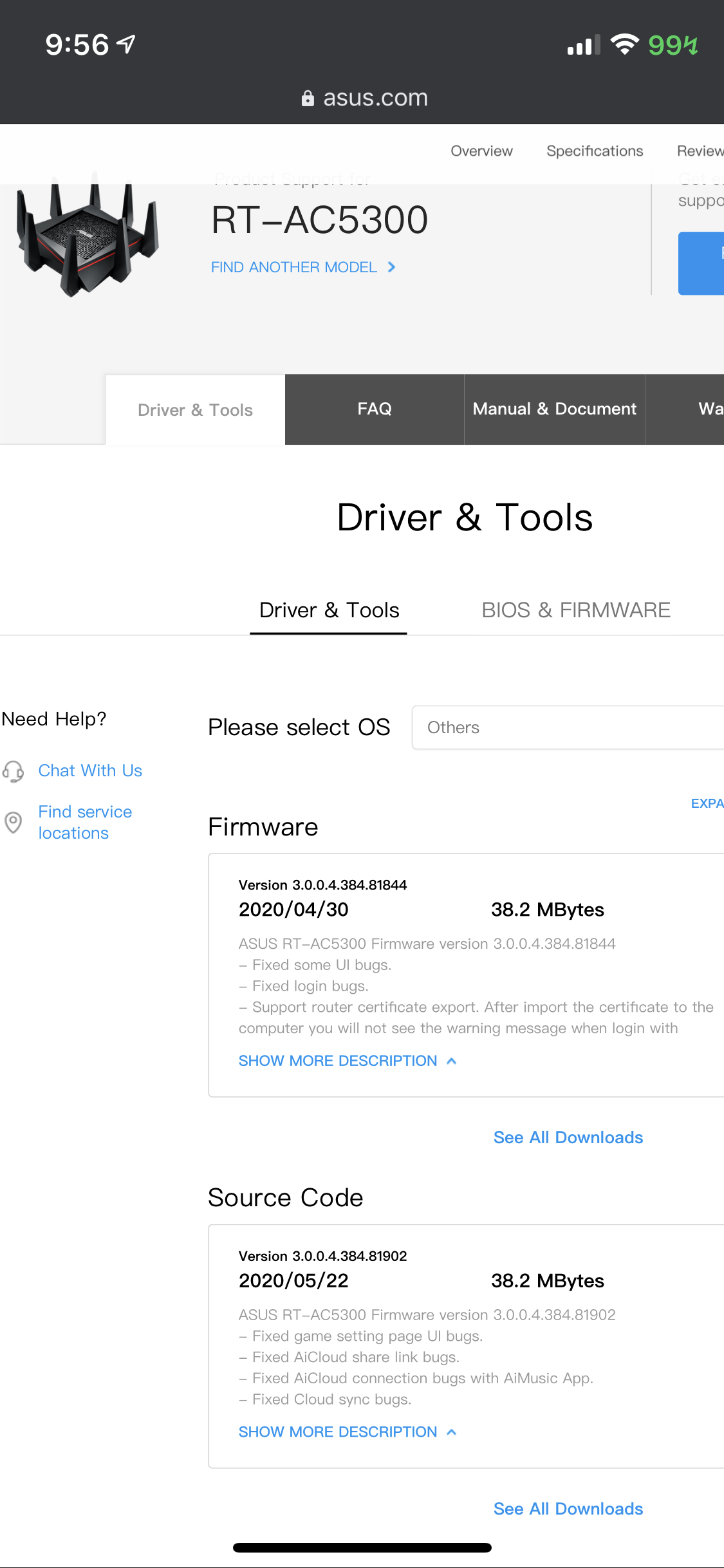This screenshot has width=724, height=1568.
Task: Open the Specifications nav item
Action: pos(594,151)
